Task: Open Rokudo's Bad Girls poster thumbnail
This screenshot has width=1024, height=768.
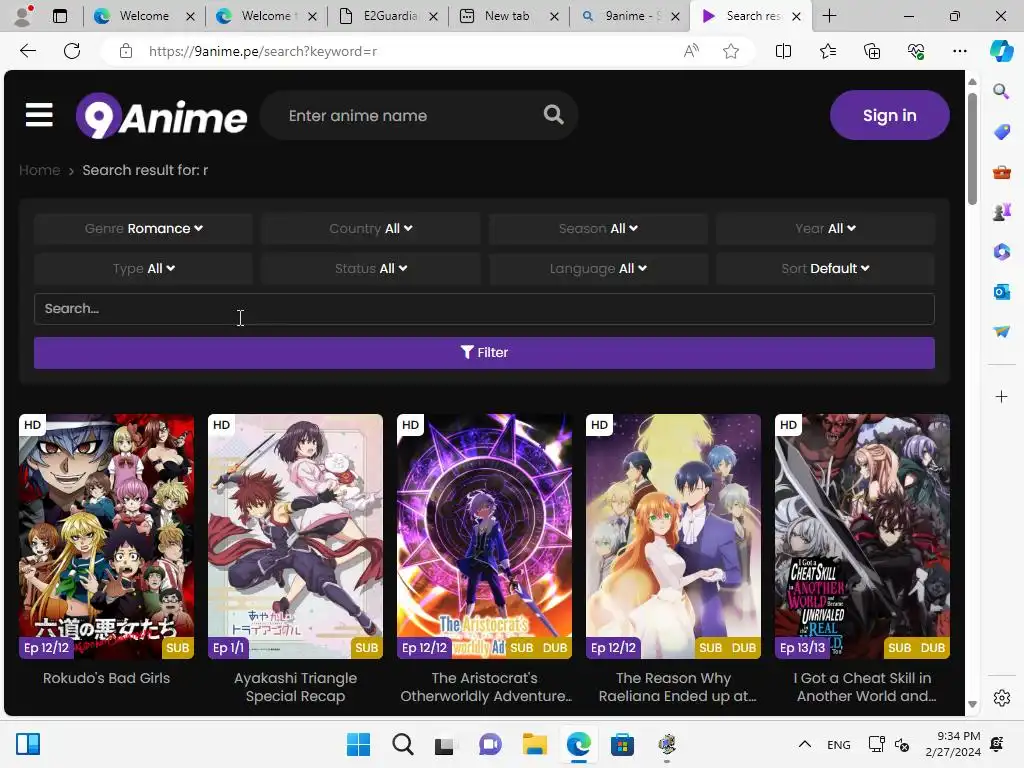Action: 106,536
